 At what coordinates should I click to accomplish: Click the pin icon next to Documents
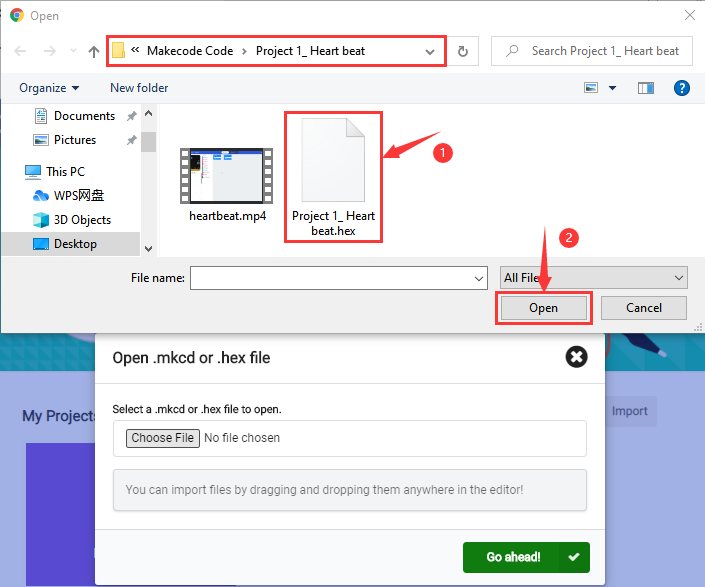pyautogui.click(x=131, y=116)
